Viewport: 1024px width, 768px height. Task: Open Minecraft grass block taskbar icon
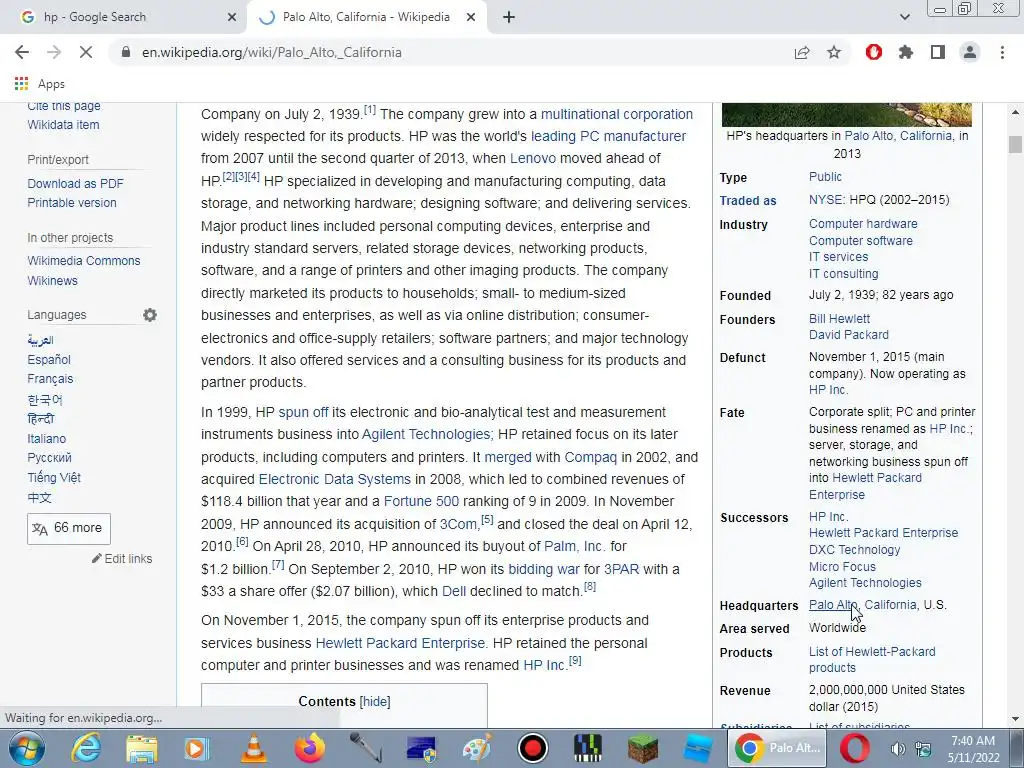(643, 748)
